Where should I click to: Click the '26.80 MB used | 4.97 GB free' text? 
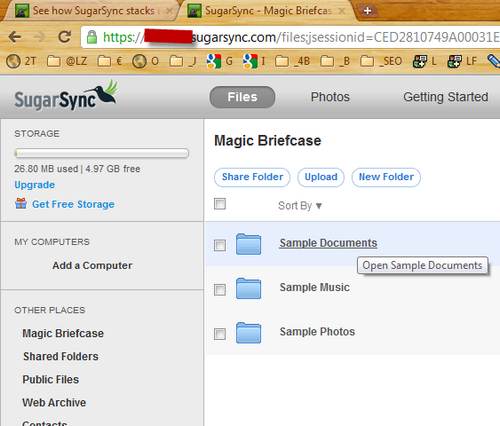tap(77, 169)
